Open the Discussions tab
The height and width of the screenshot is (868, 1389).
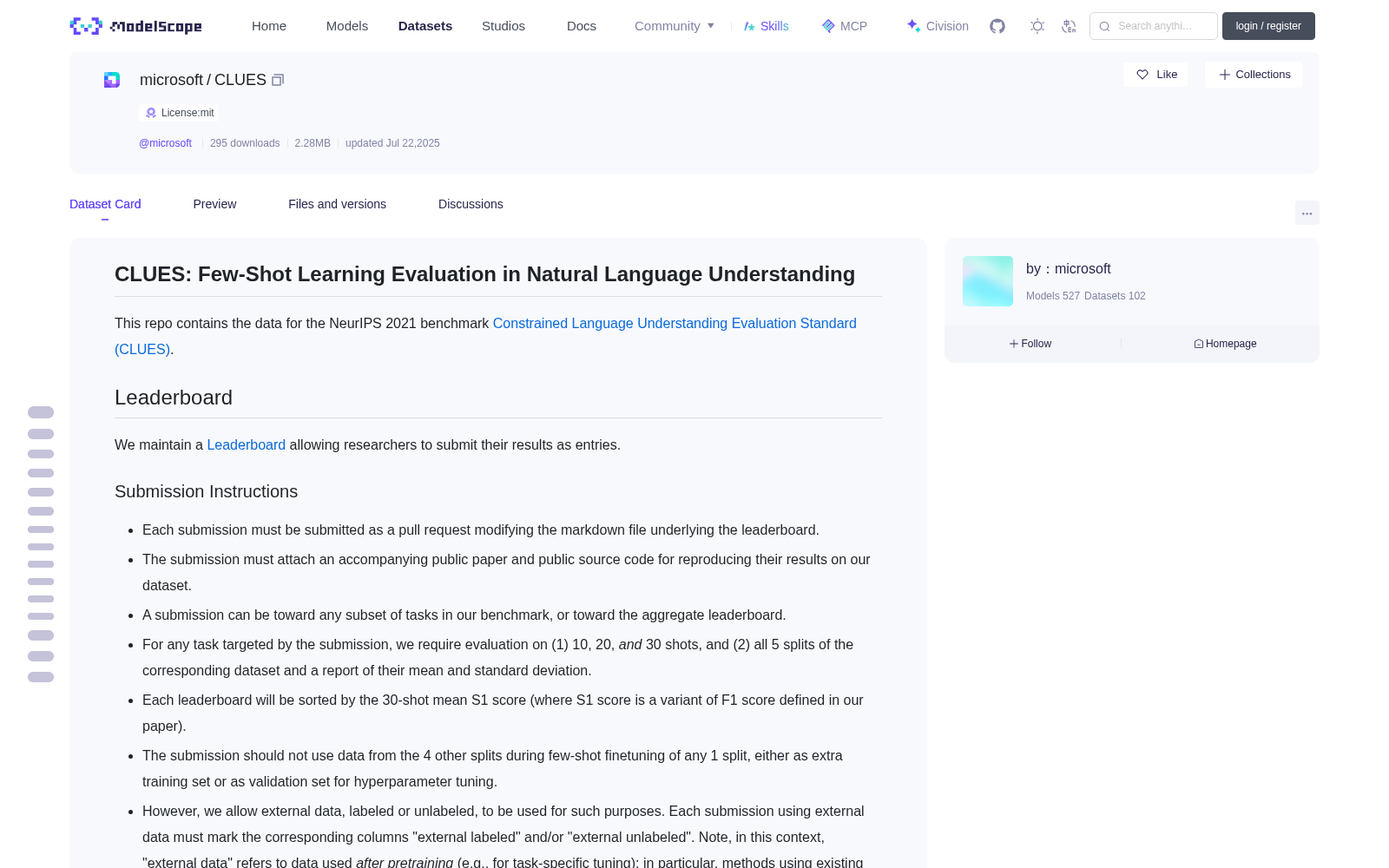(x=471, y=204)
